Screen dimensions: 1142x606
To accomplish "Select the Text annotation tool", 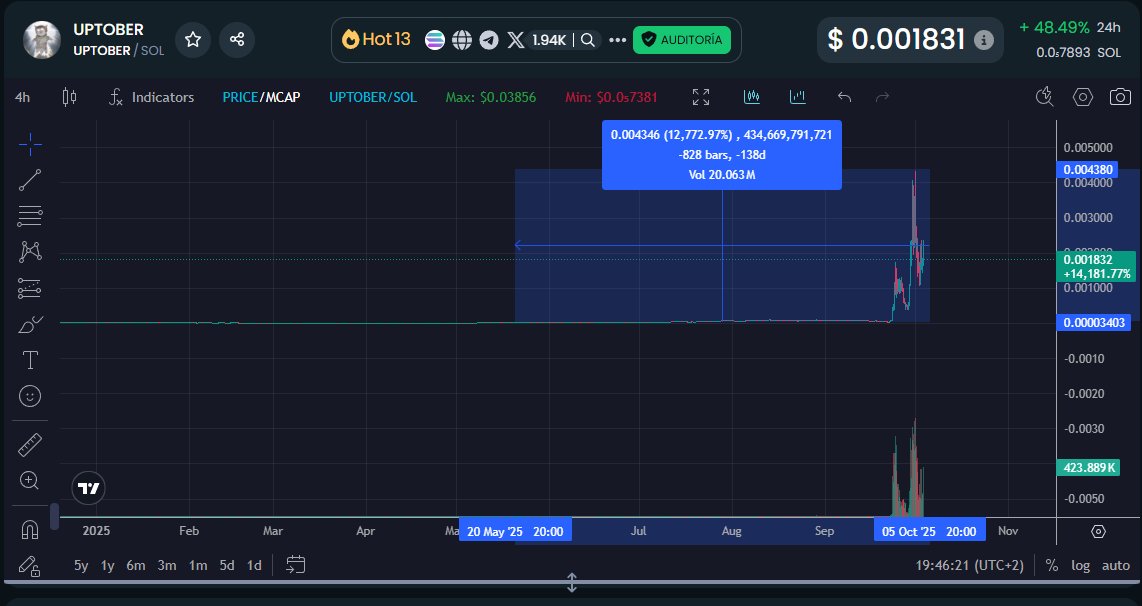I will pyautogui.click(x=30, y=361).
